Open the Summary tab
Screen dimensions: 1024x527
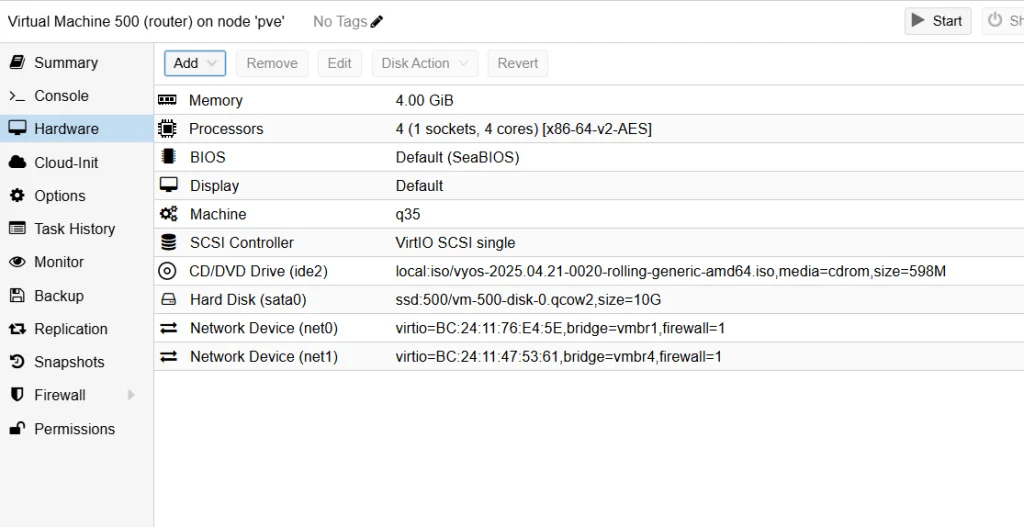pos(65,63)
